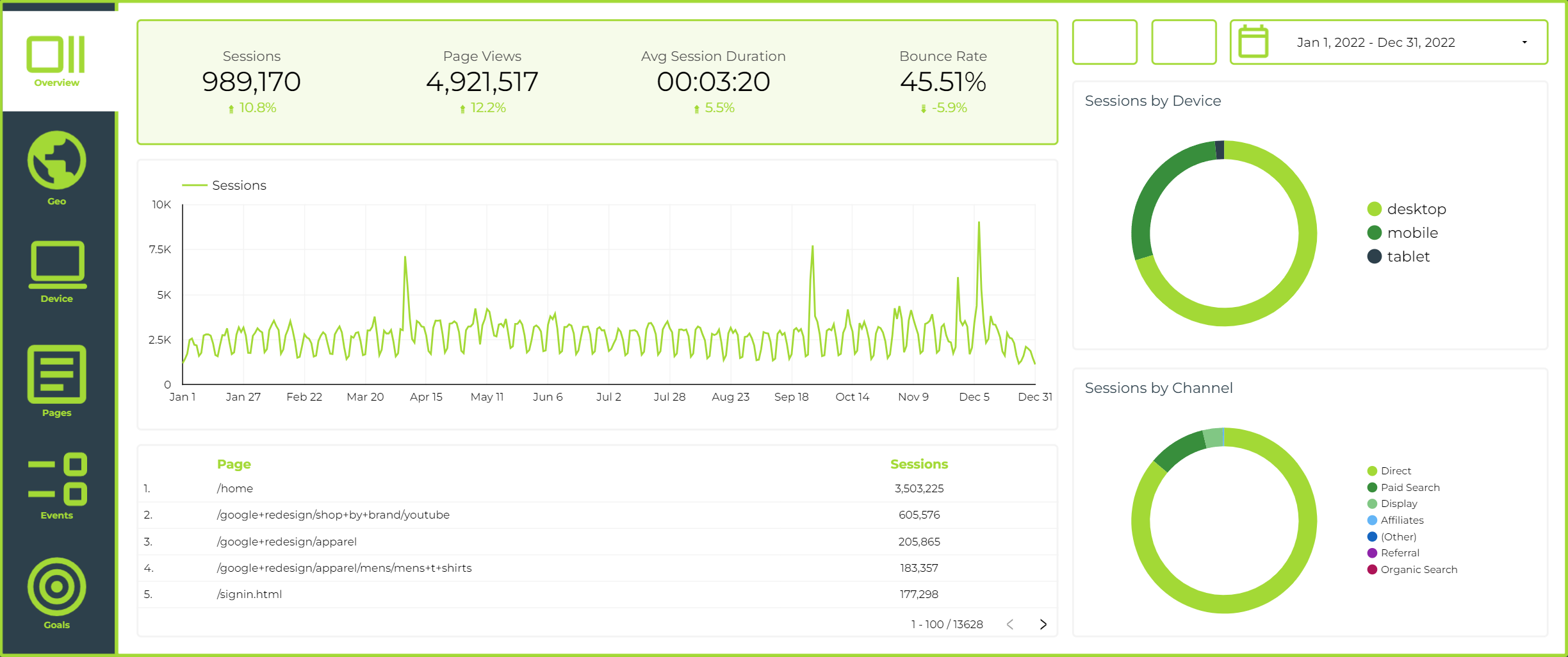Click the /google+redesign/shop+by+brand/youtube row
This screenshot has width=1568, height=657.
[x=597, y=515]
